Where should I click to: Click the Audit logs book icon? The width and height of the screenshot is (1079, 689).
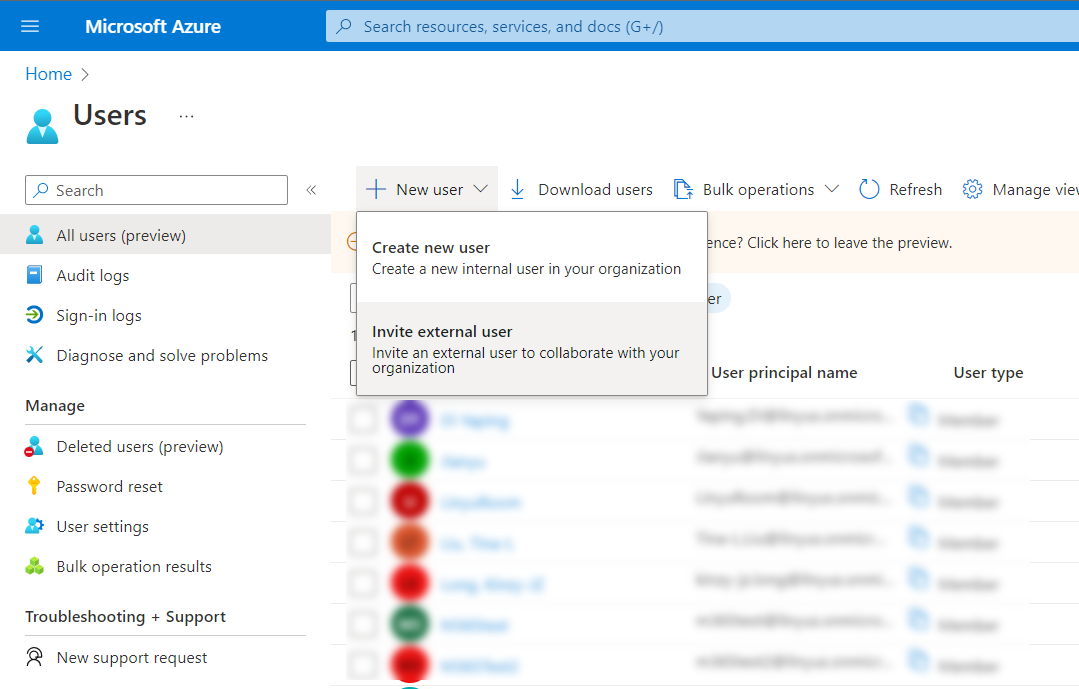point(34,275)
